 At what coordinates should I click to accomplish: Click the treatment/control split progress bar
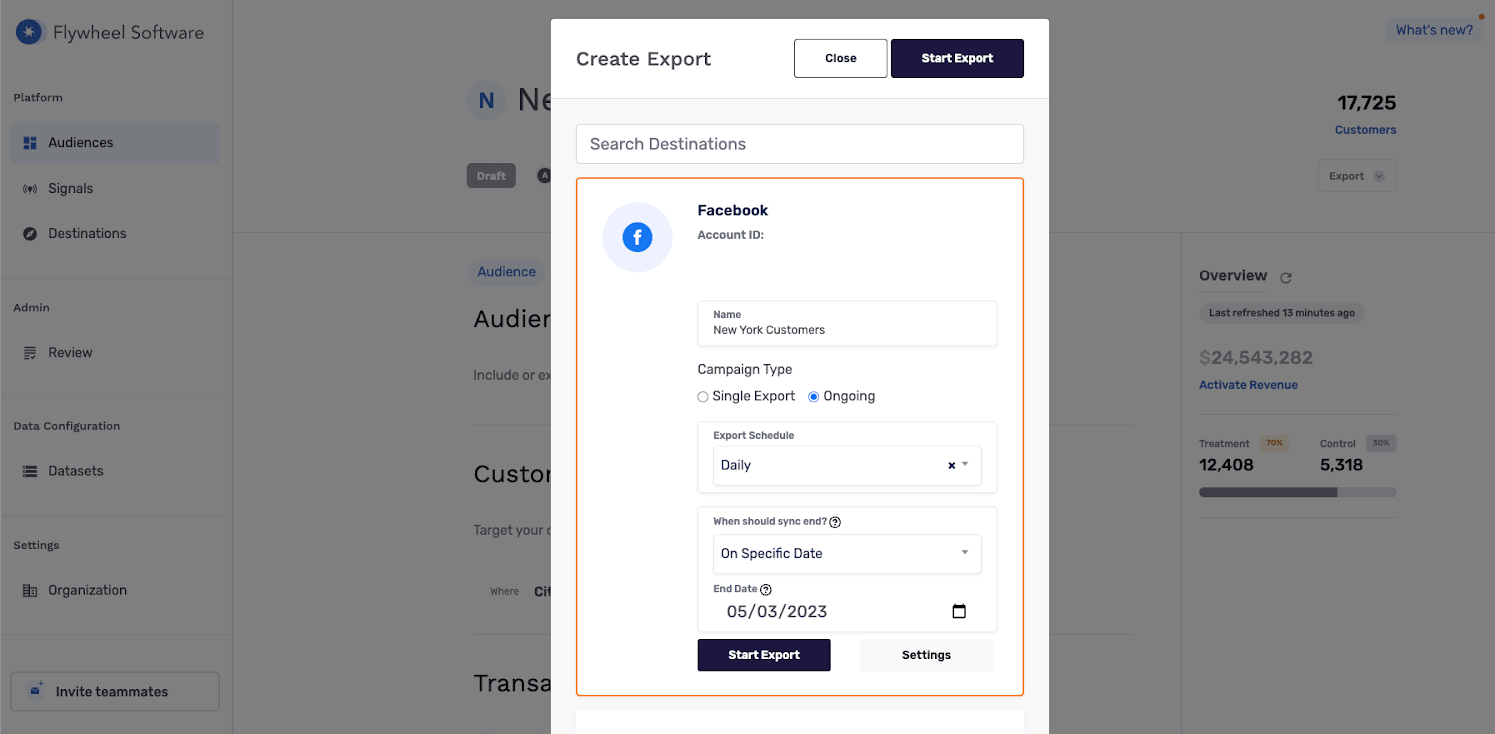1297,492
